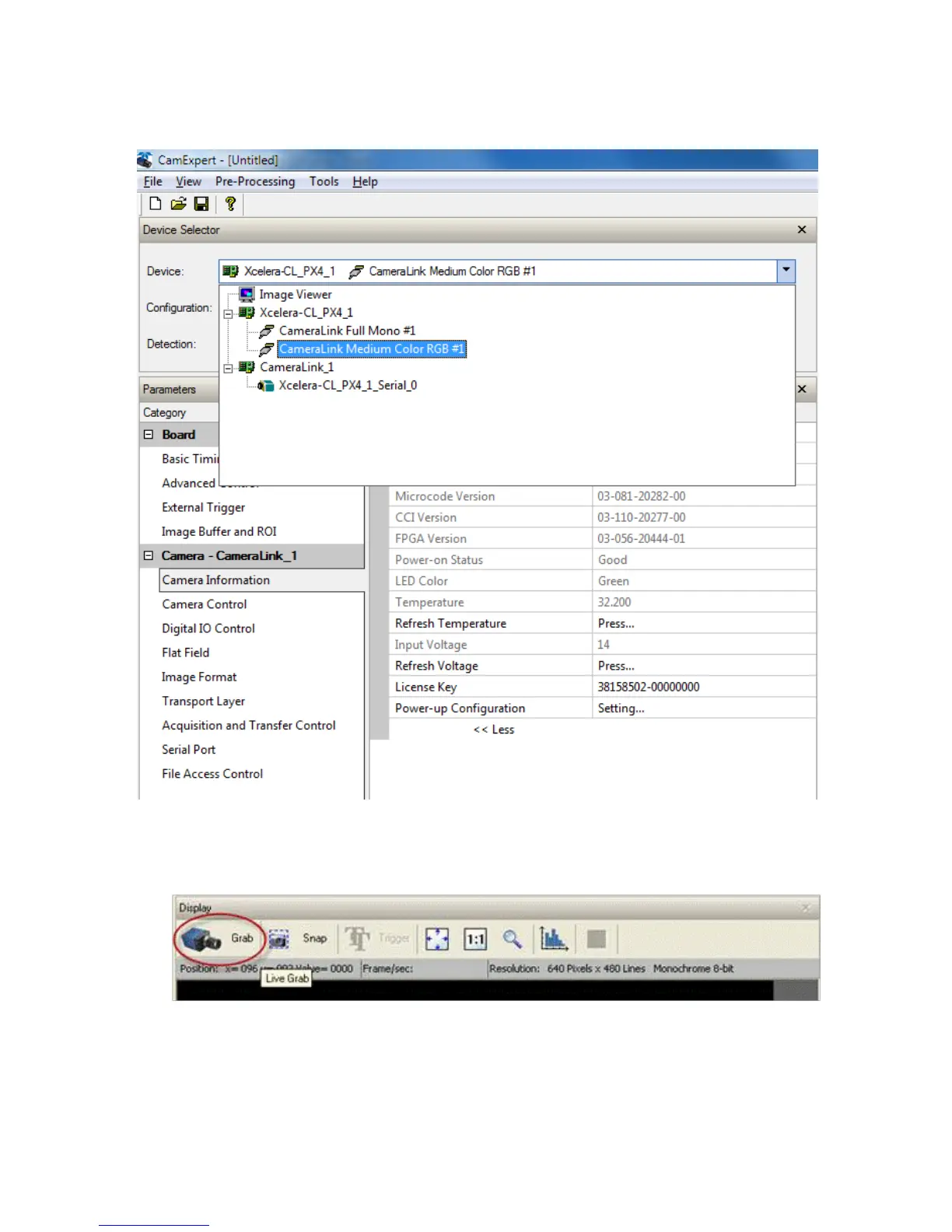This screenshot has height=1232, width=952.
Task: Click the 1:1 zoom icon
Action: pos(475,940)
